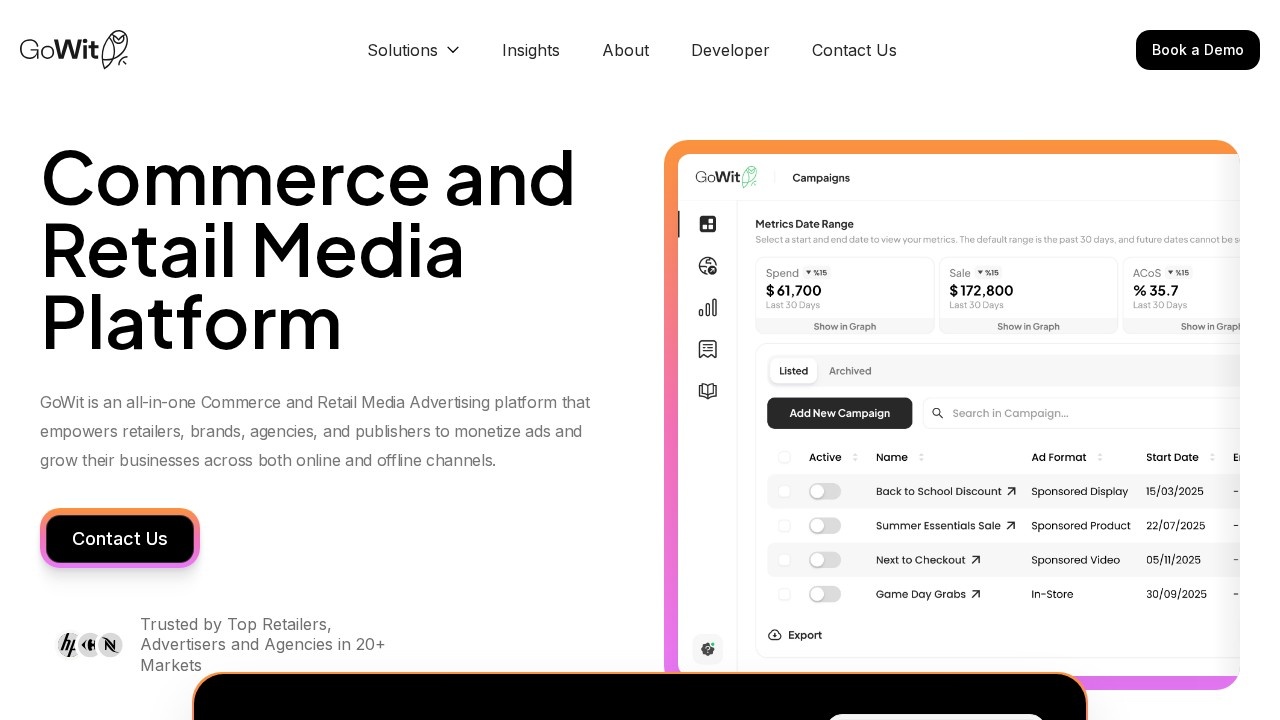This screenshot has width=1280, height=720.
Task: Enable the Next to Checkout campaign switch
Action: tap(825, 560)
